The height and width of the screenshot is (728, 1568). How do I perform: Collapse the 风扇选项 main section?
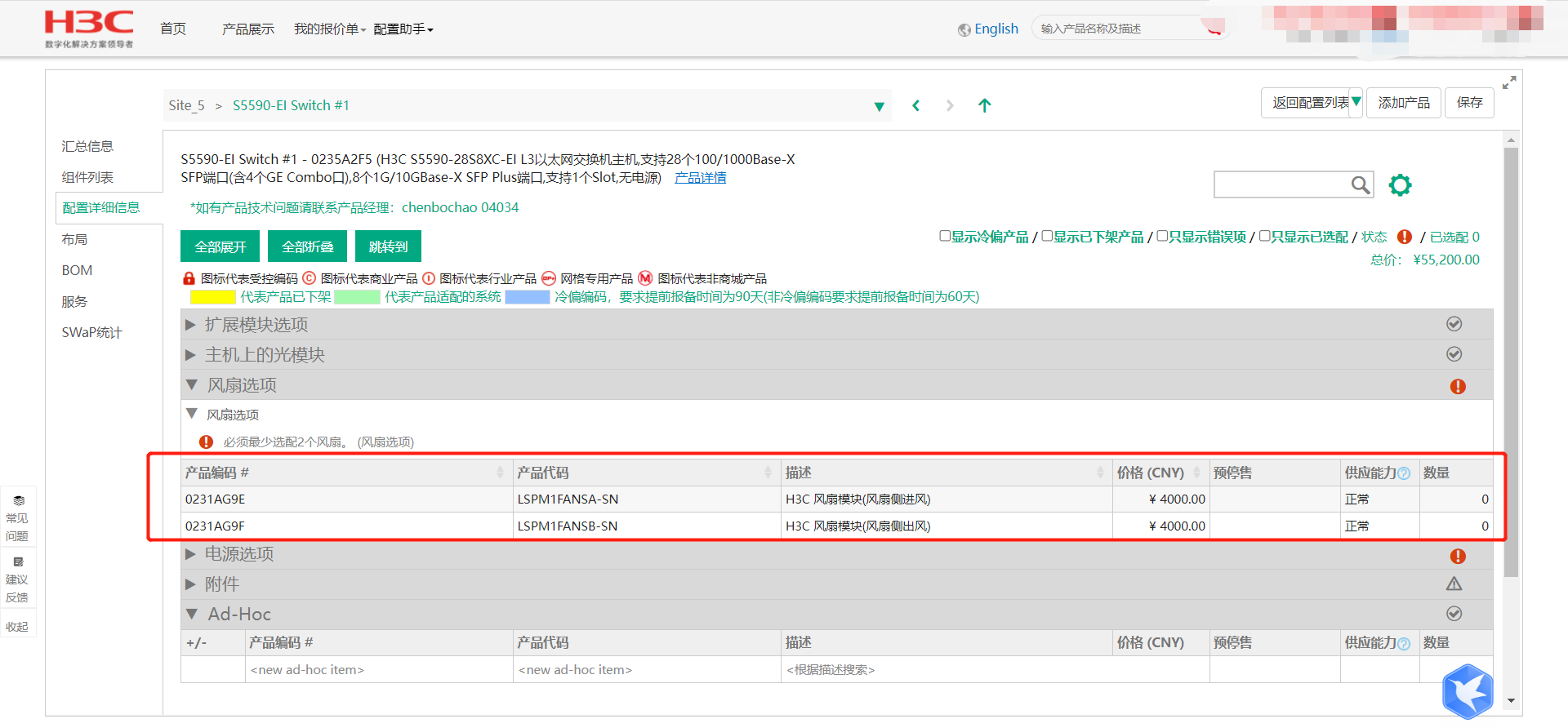192,384
